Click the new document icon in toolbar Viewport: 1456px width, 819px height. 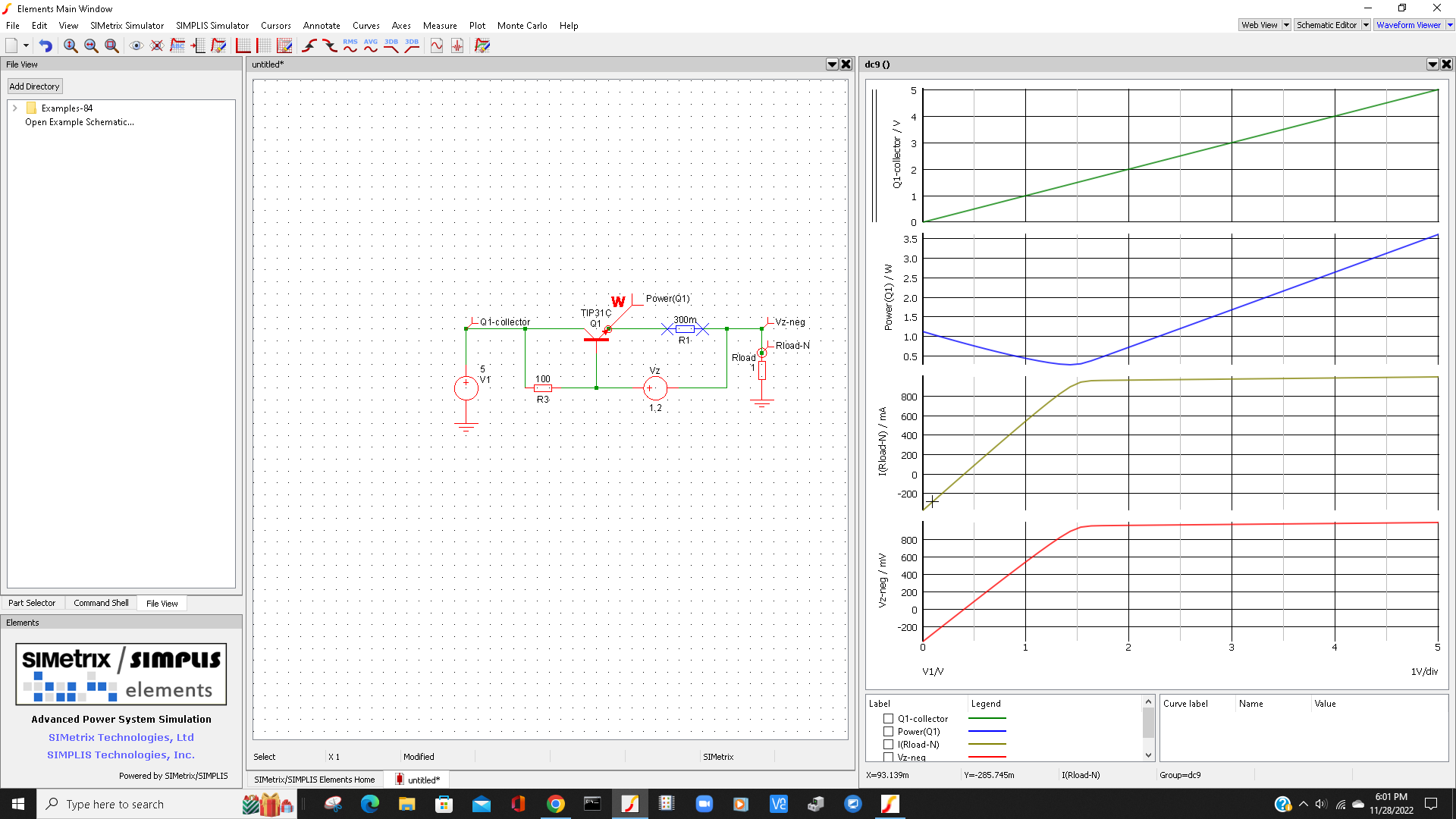tap(11, 45)
